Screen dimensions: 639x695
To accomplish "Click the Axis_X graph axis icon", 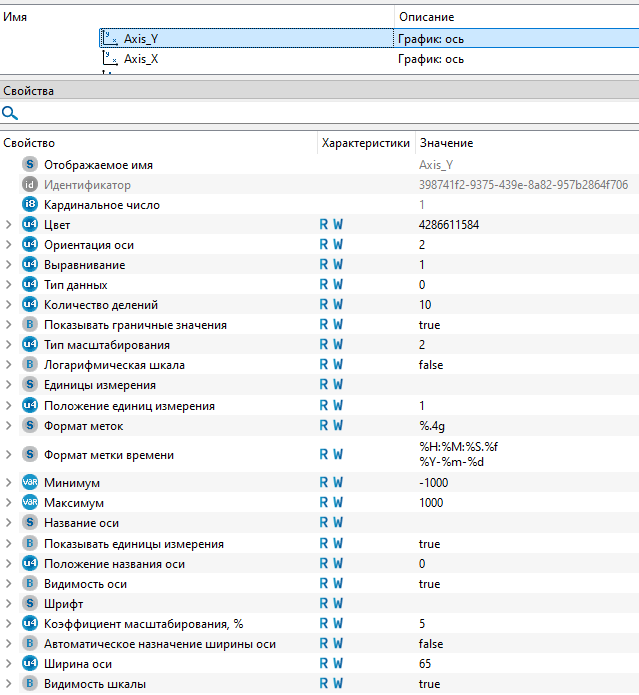I will (x=110, y=58).
